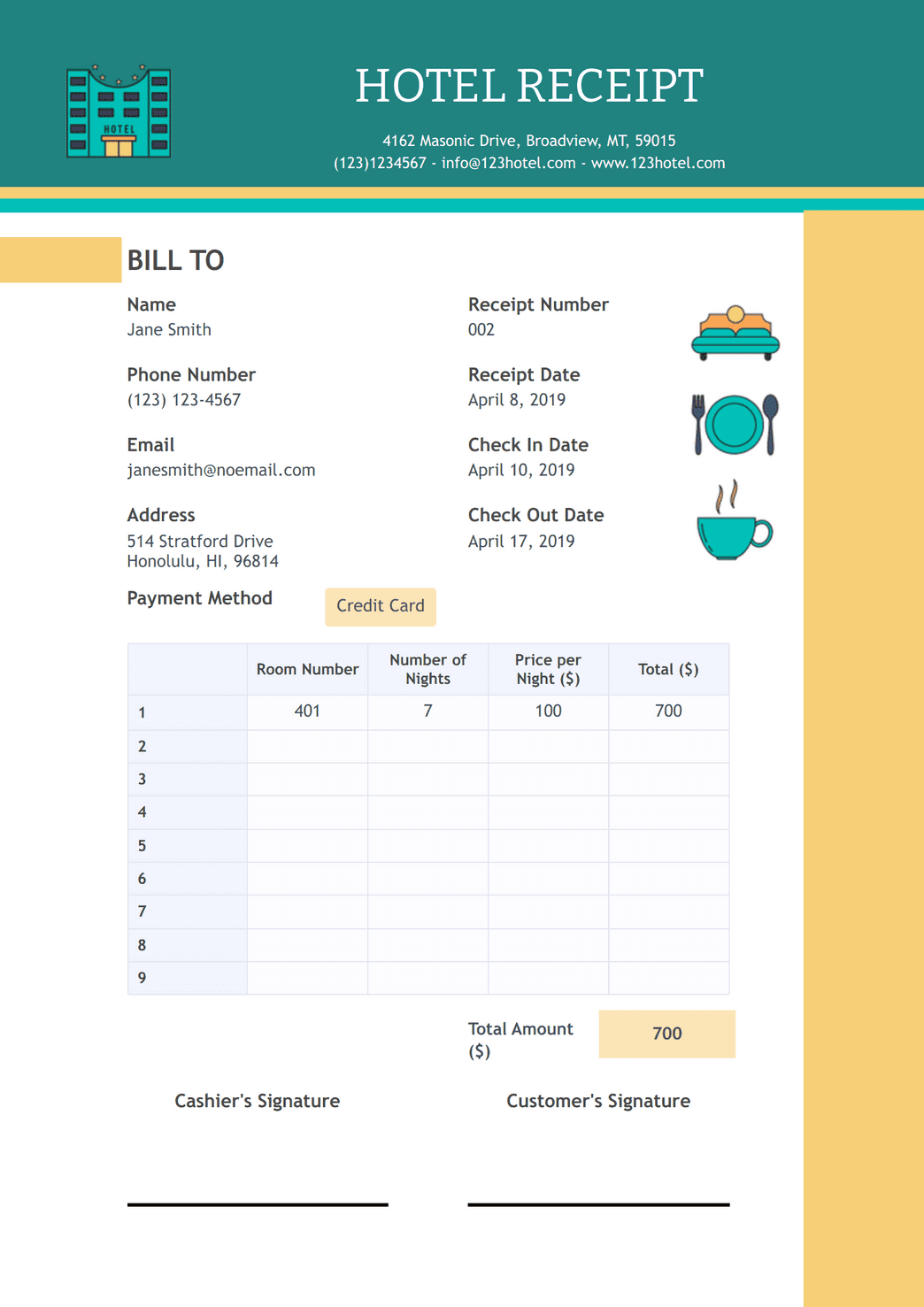Image resolution: width=924 pixels, height=1307 pixels.
Task: Click the HOTEL sign on the building logo
Action: (118, 129)
